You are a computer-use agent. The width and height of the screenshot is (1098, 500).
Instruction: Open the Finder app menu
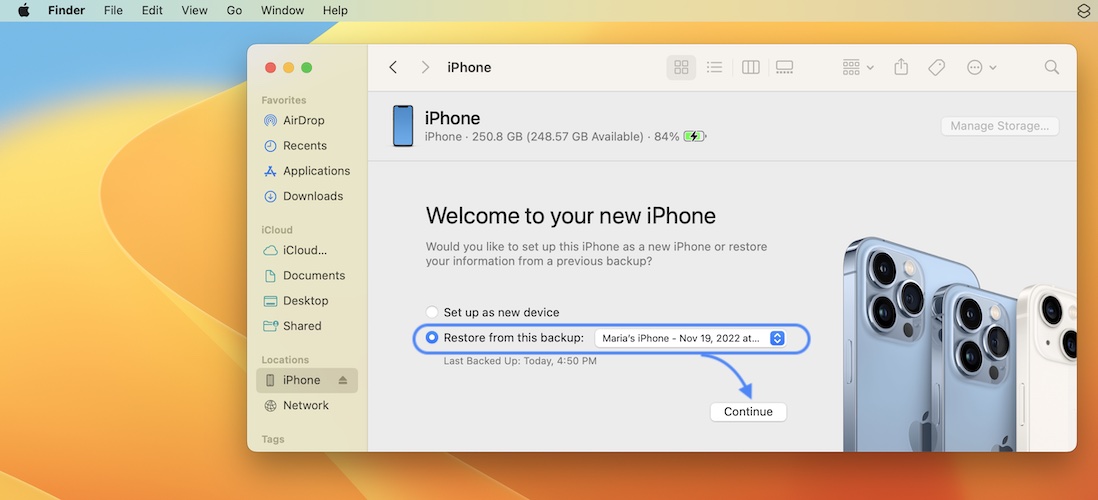pyautogui.click(x=67, y=11)
